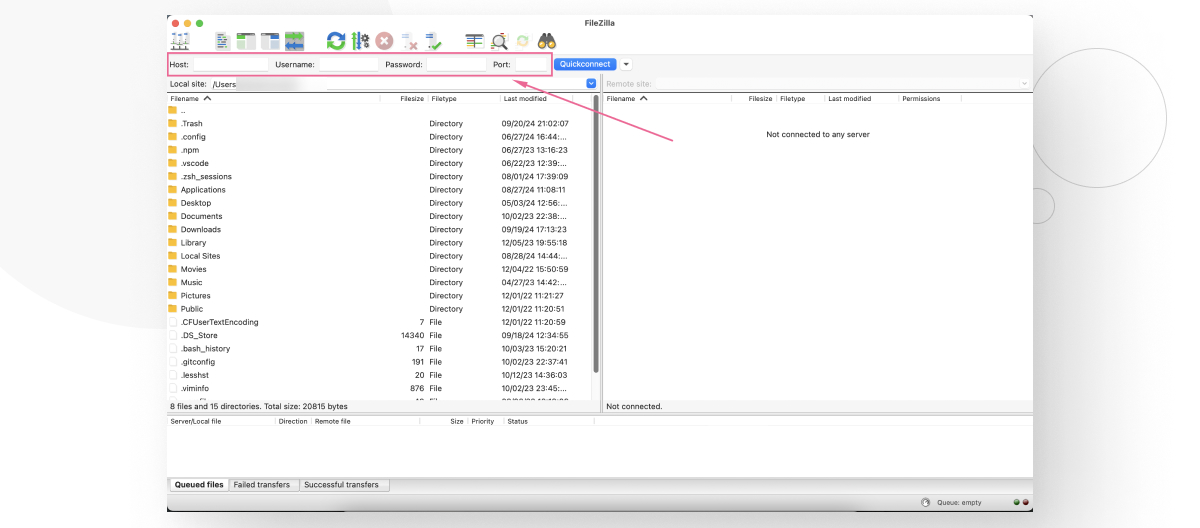Switch to the Successful transfers tab
The width and height of the screenshot is (1200, 528).
tap(342, 485)
